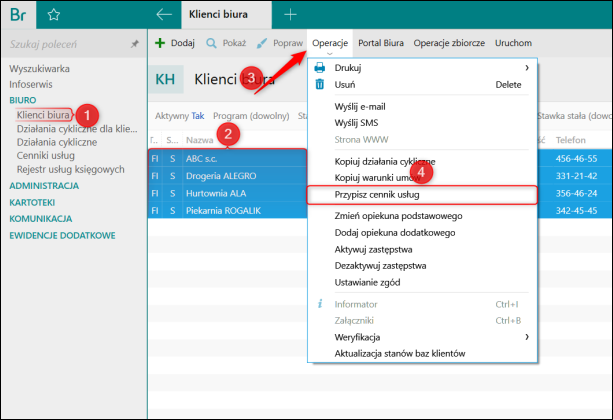This screenshot has width=613, height=420.
Task: Click the Popraw pencil icon
Action: [x=262, y=44]
